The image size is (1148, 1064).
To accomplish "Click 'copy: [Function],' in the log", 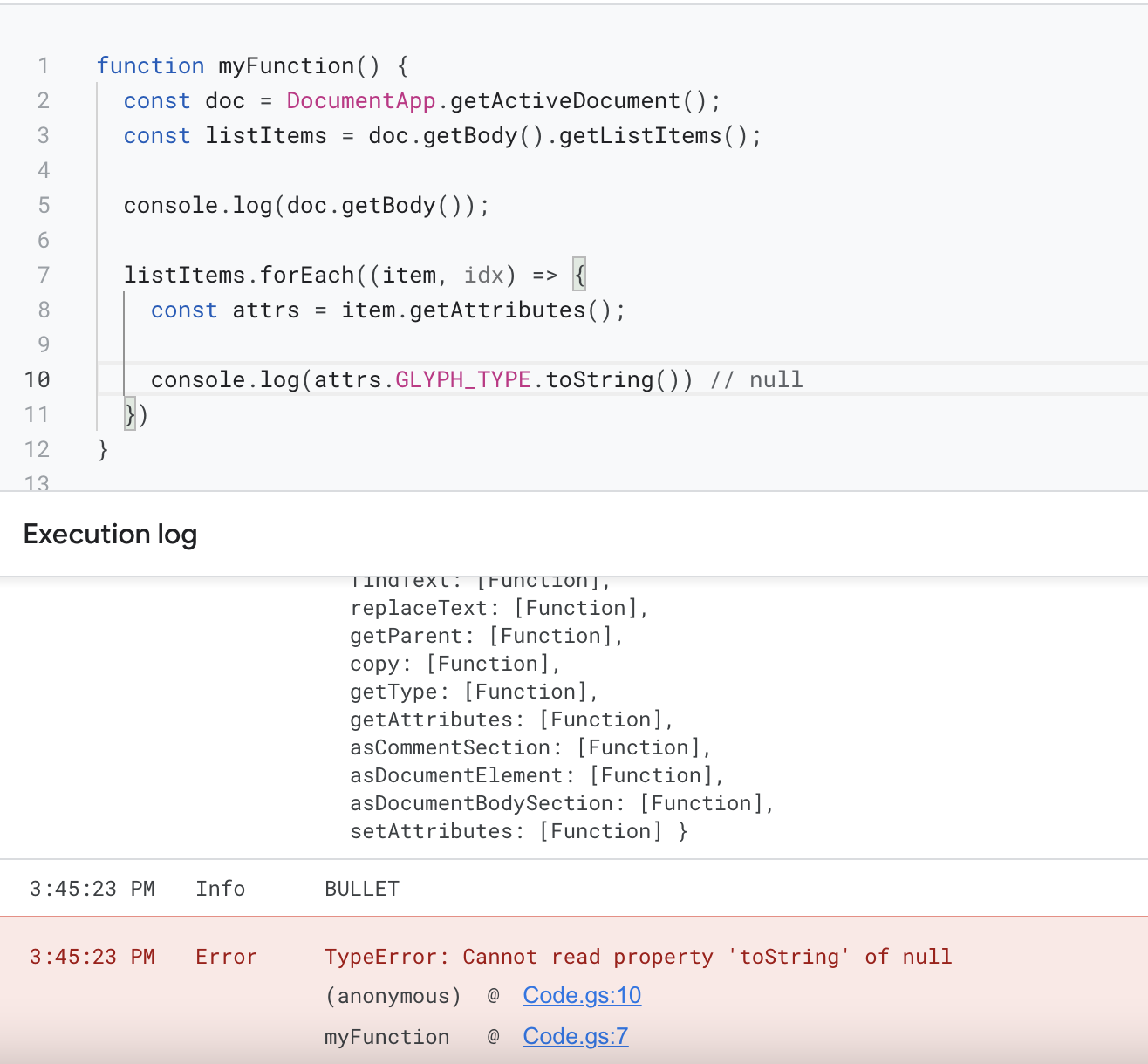I will [455, 664].
